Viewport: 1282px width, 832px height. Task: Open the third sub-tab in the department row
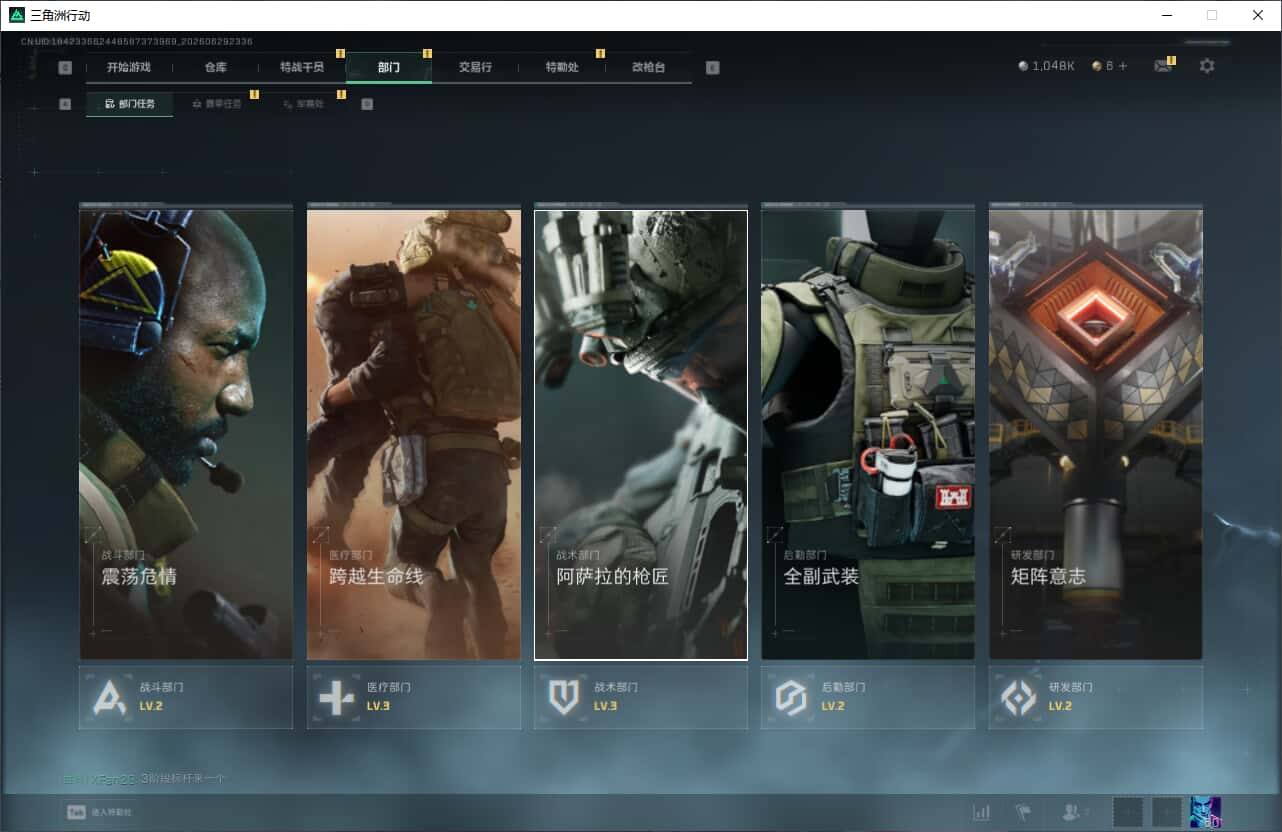[302, 104]
